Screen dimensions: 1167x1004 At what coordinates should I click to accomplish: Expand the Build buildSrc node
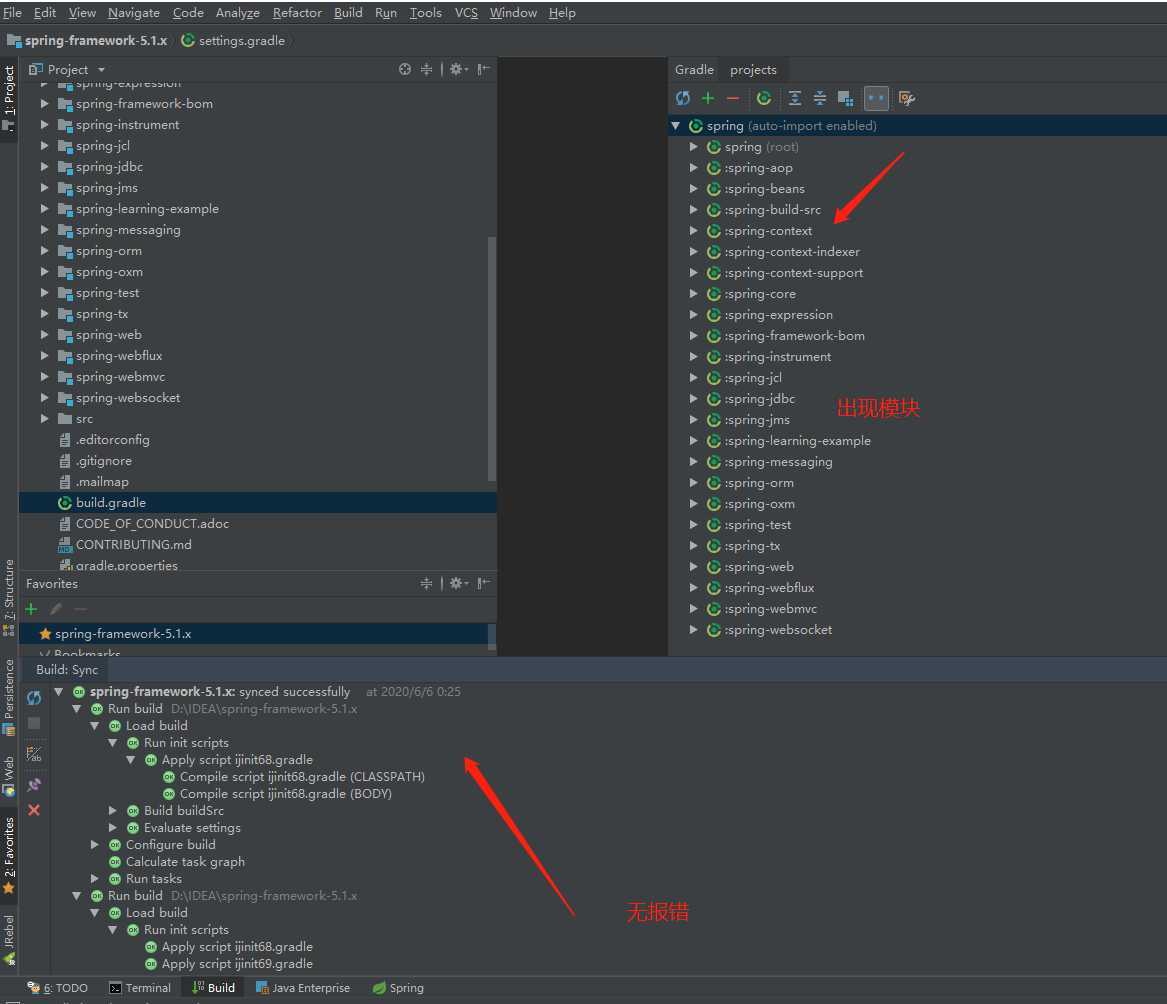click(x=112, y=810)
